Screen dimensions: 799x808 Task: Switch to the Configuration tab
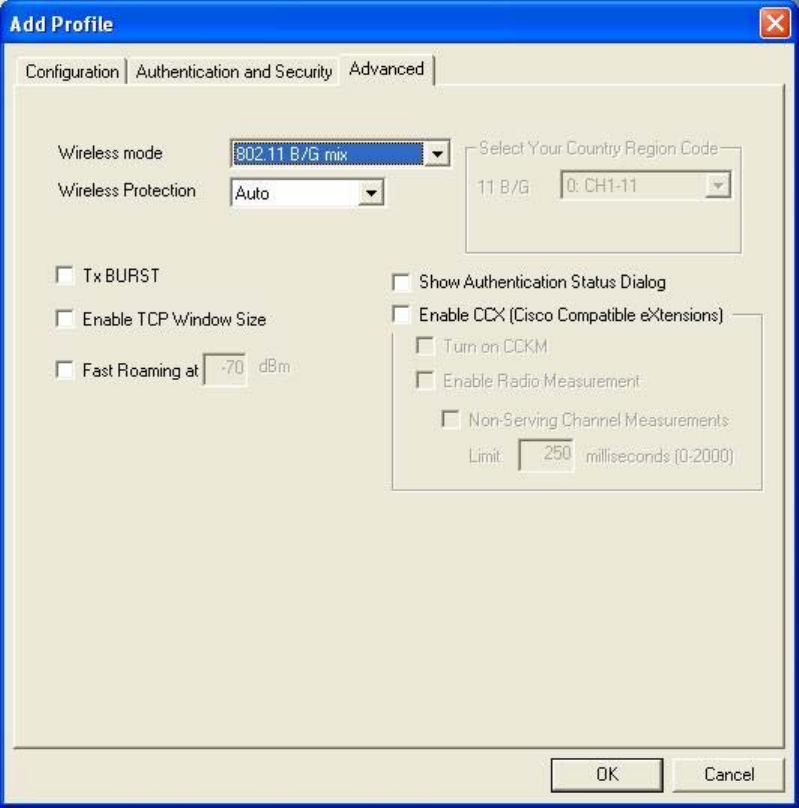click(x=72, y=71)
